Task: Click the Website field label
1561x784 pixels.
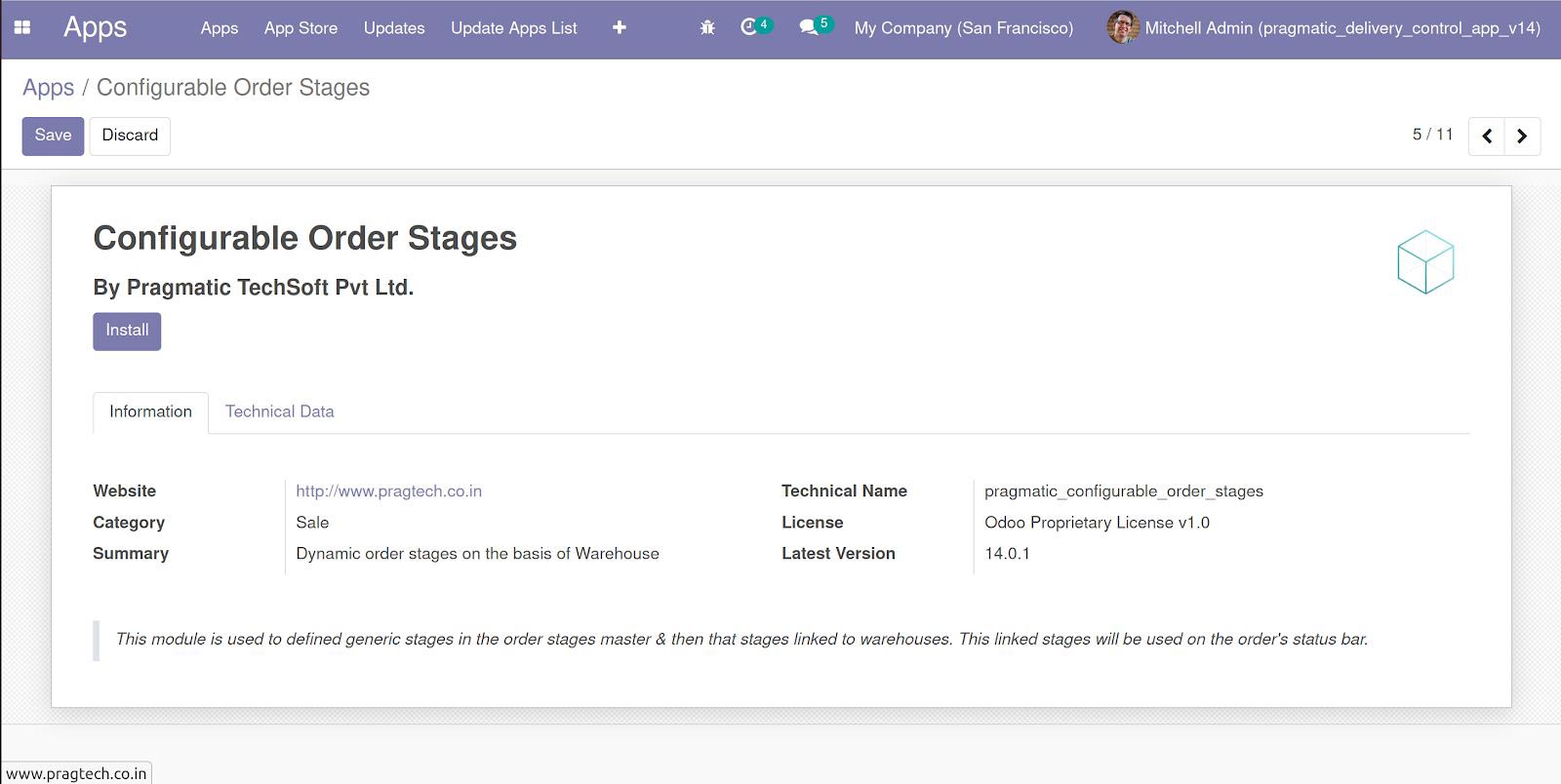Action: (125, 491)
